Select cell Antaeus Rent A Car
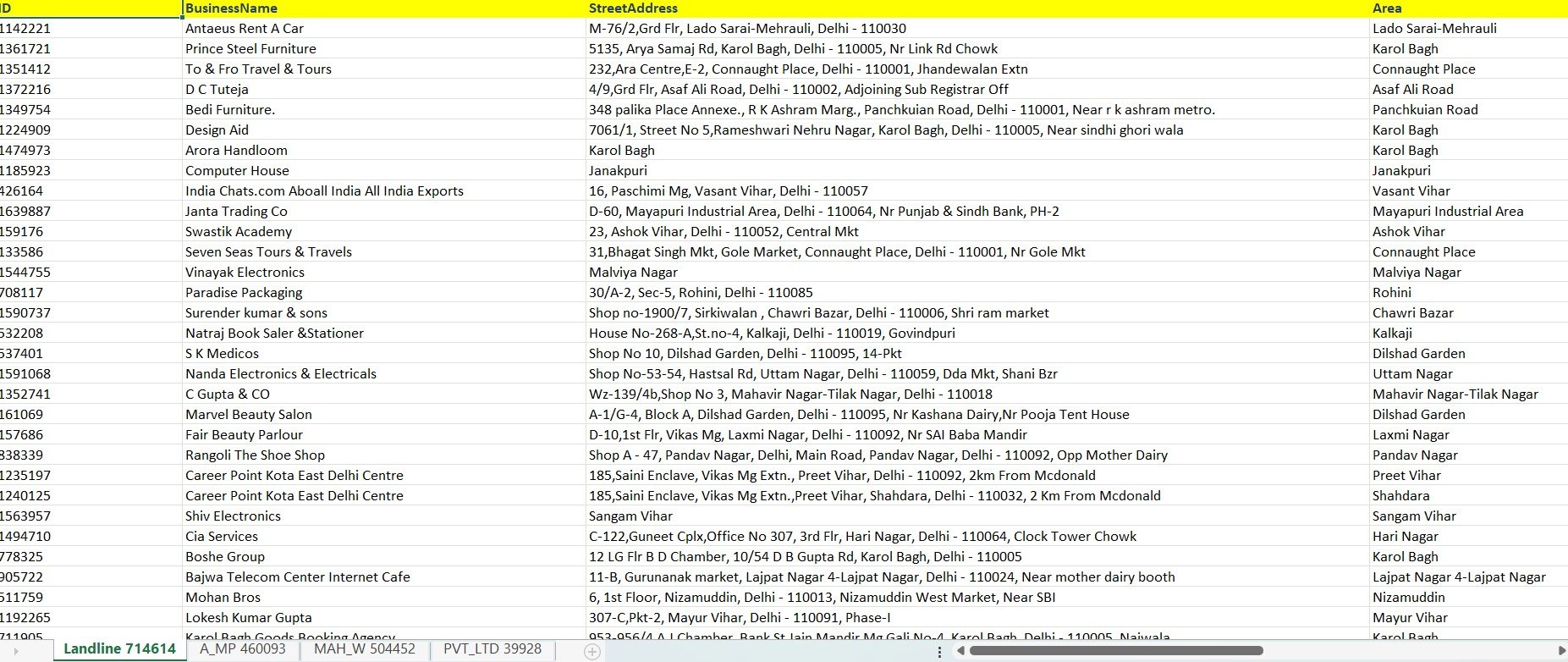Image resolution: width=1568 pixels, height=662 pixels. (383, 28)
